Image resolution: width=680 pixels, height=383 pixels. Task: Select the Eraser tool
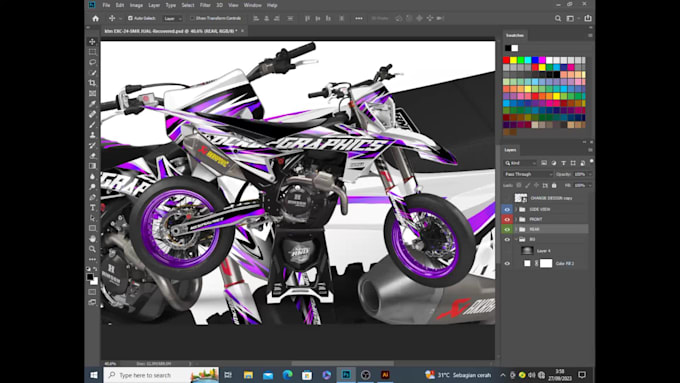pos(92,155)
